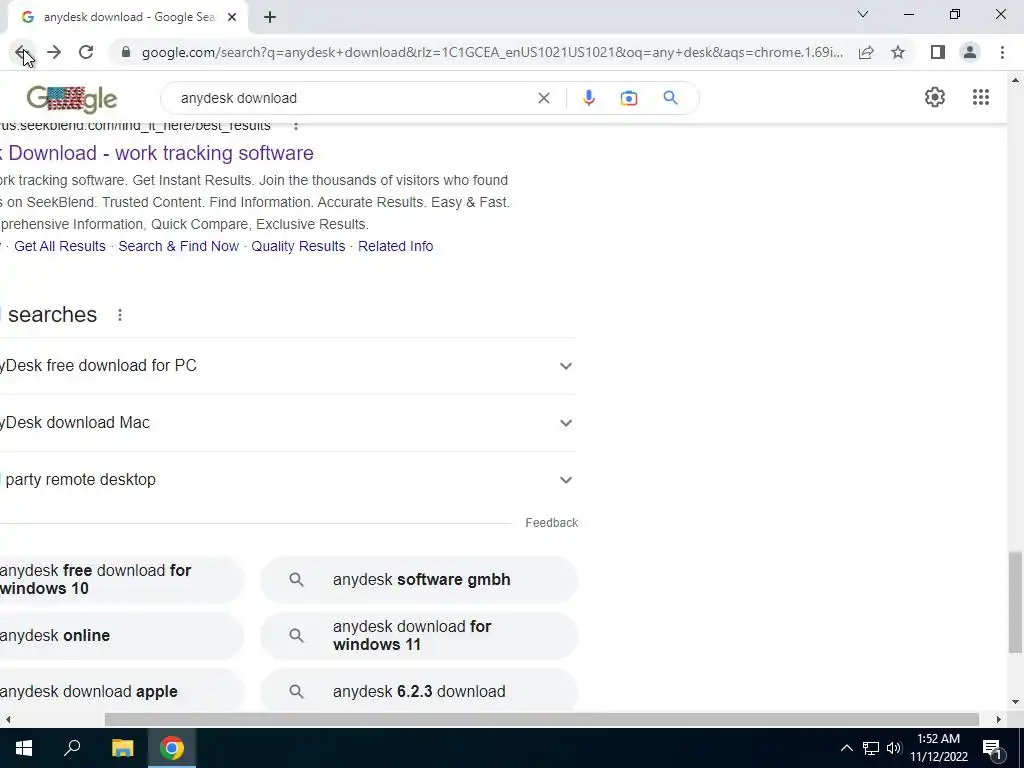Image resolution: width=1024 pixels, height=768 pixels.
Task: Click the Google logo
Action: (71, 99)
